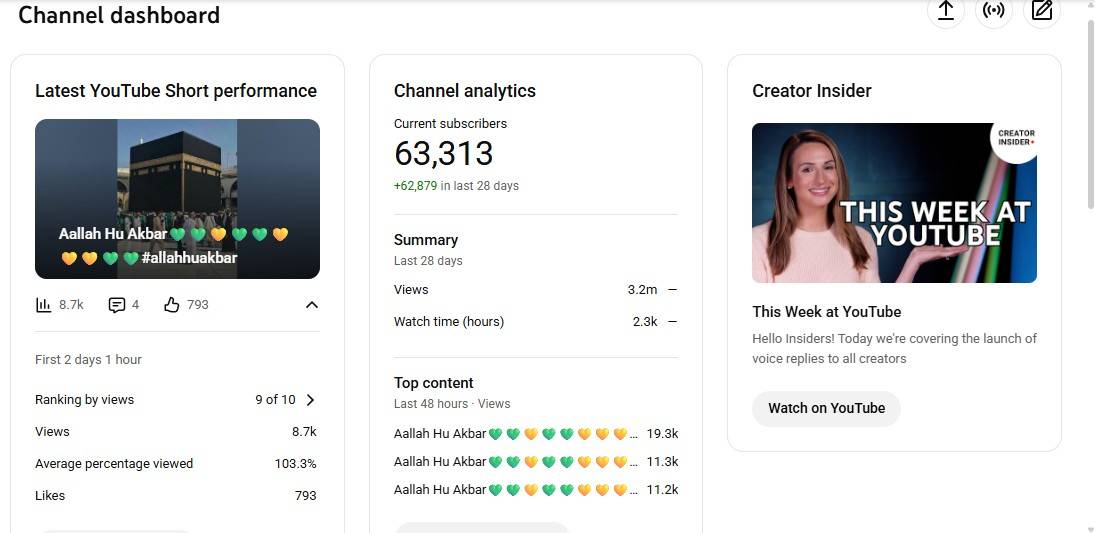Screen dimensions: 1095x533
Task: Open the ranking by views arrow
Action: click(x=310, y=400)
